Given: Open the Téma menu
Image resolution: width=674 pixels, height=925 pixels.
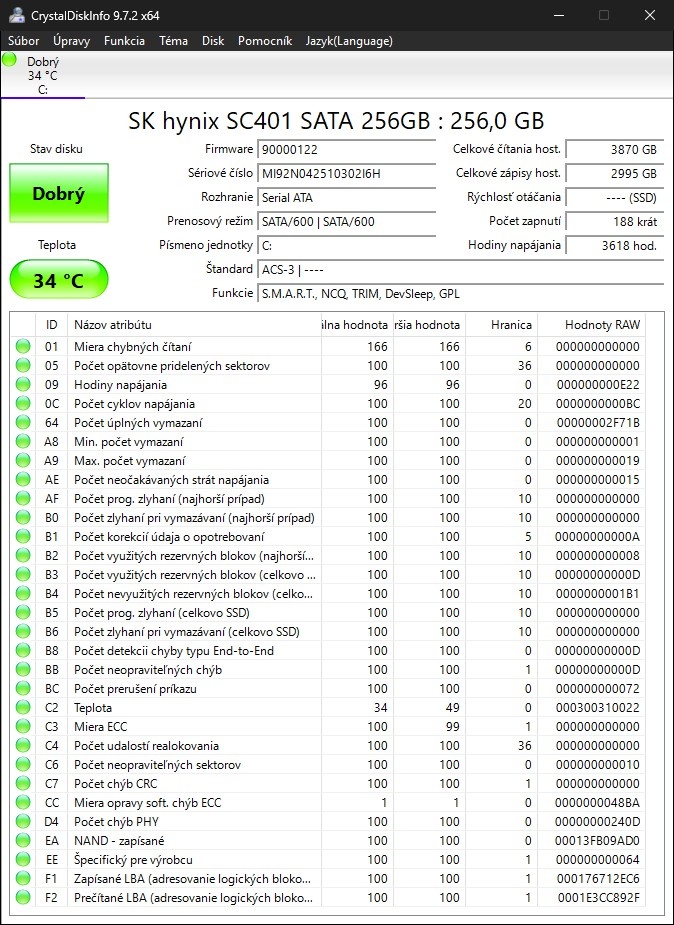Looking at the screenshot, I should [x=173, y=41].
